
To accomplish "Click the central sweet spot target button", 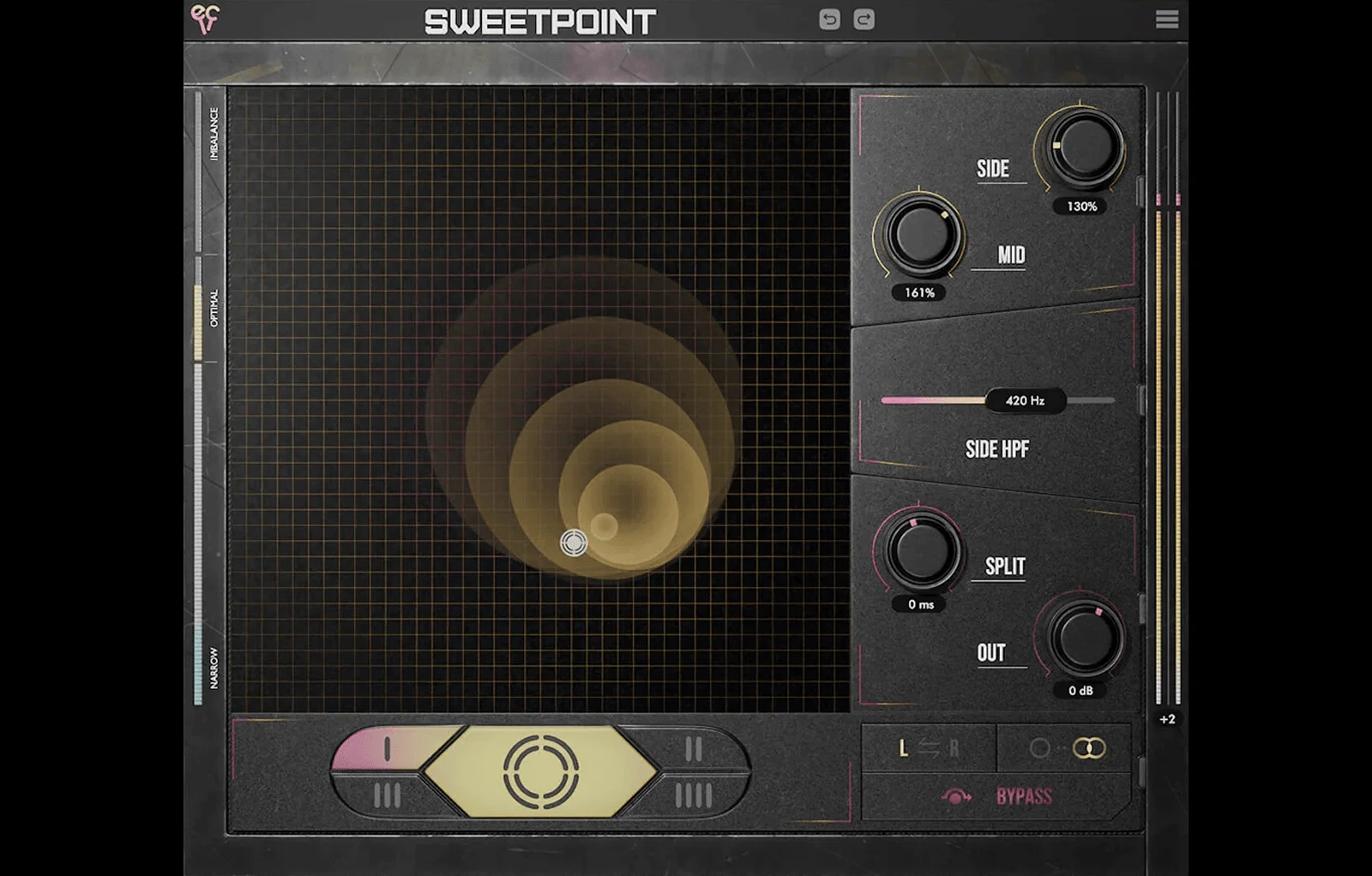I will point(540,773).
